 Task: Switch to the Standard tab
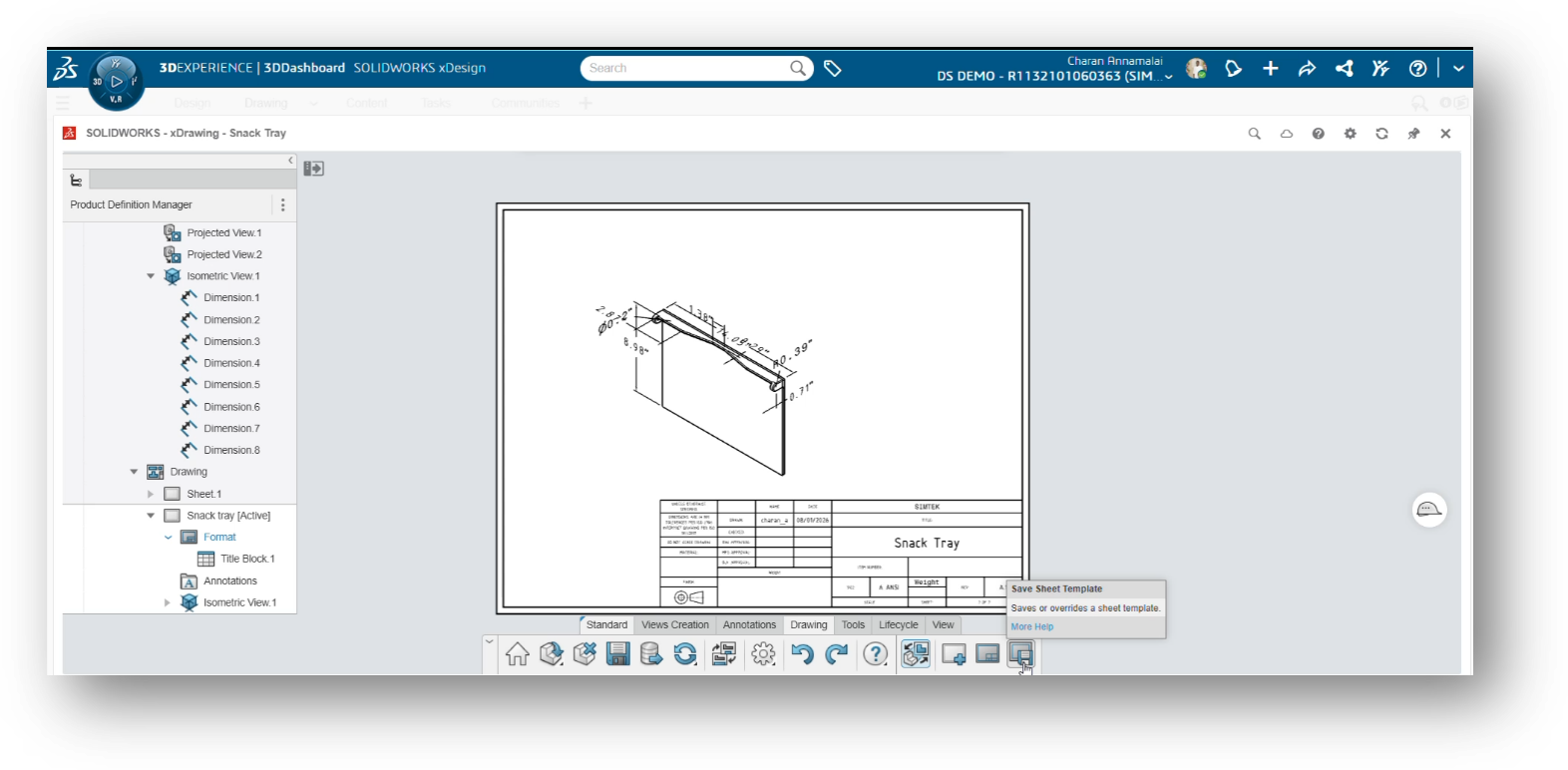click(606, 625)
